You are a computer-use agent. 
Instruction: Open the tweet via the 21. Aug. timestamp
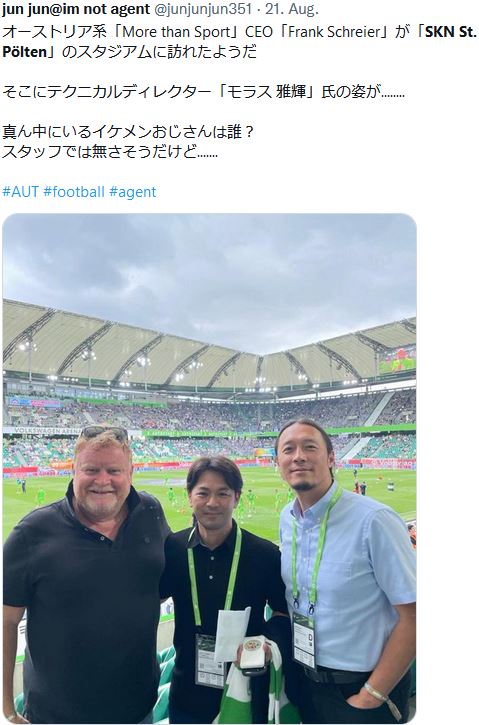[292, 9]
